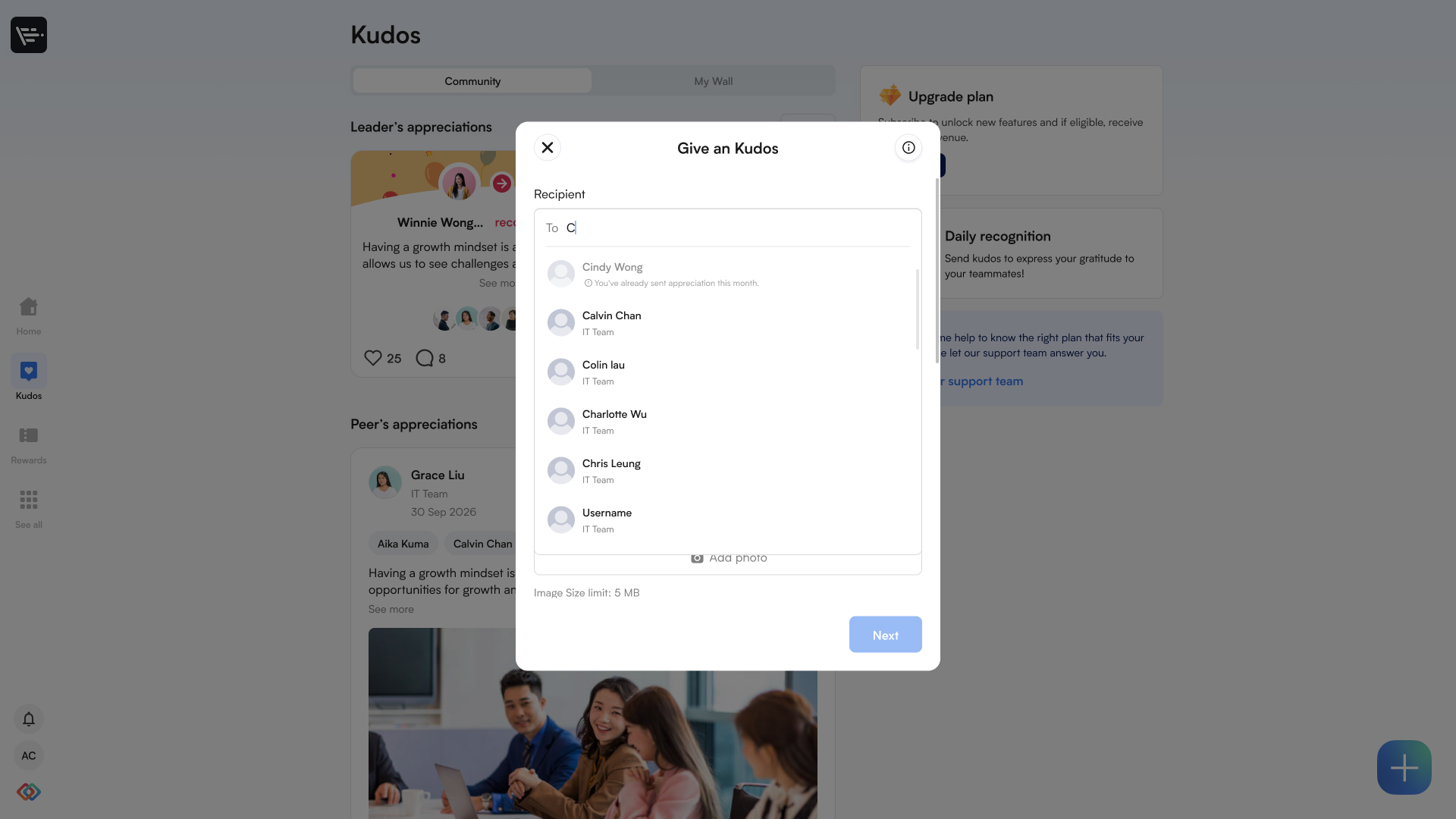The image size is (1456, 819).
Task: Select the Kudos heart icon in the sidebar
Action: (29, 371)
